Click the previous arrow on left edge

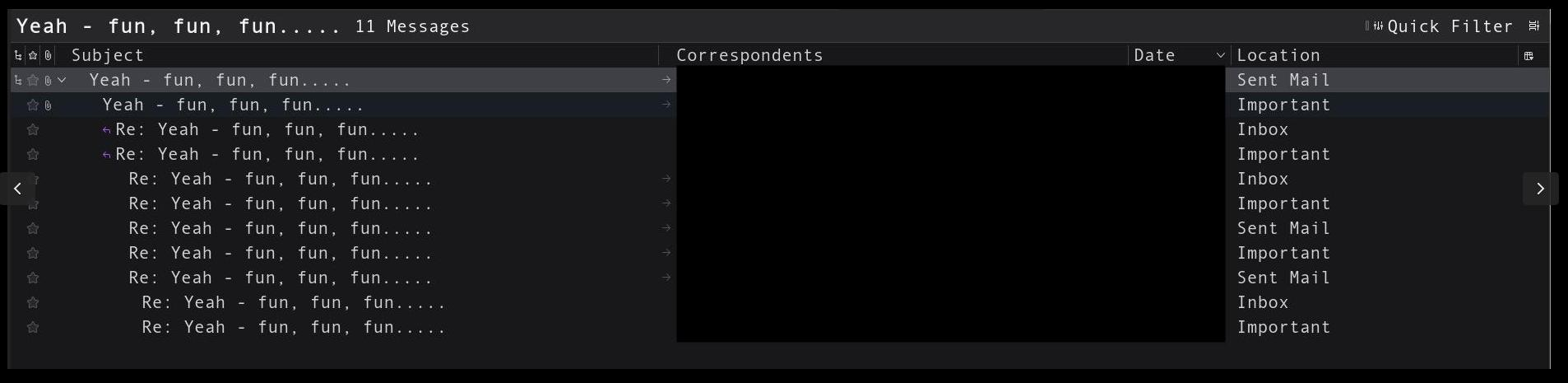click(18, 189)
